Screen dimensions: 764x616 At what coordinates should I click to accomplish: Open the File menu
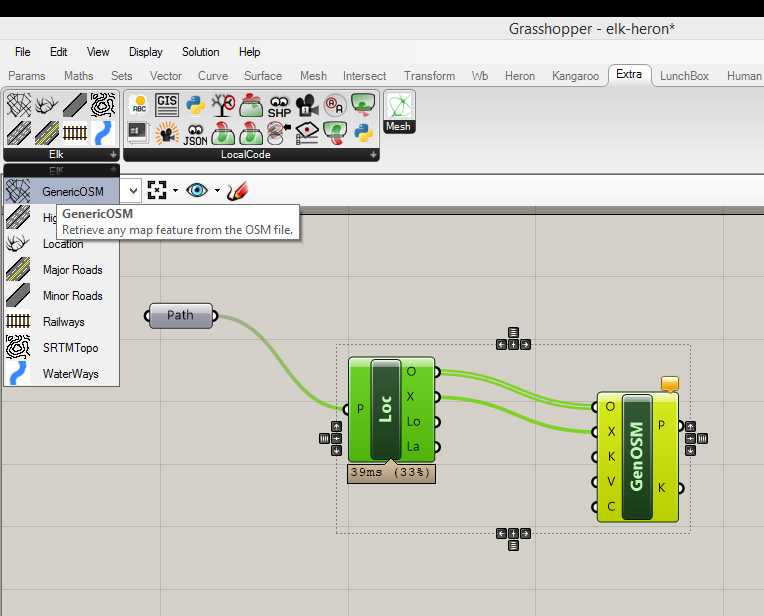pyautogui.click(x=22, y=52)
